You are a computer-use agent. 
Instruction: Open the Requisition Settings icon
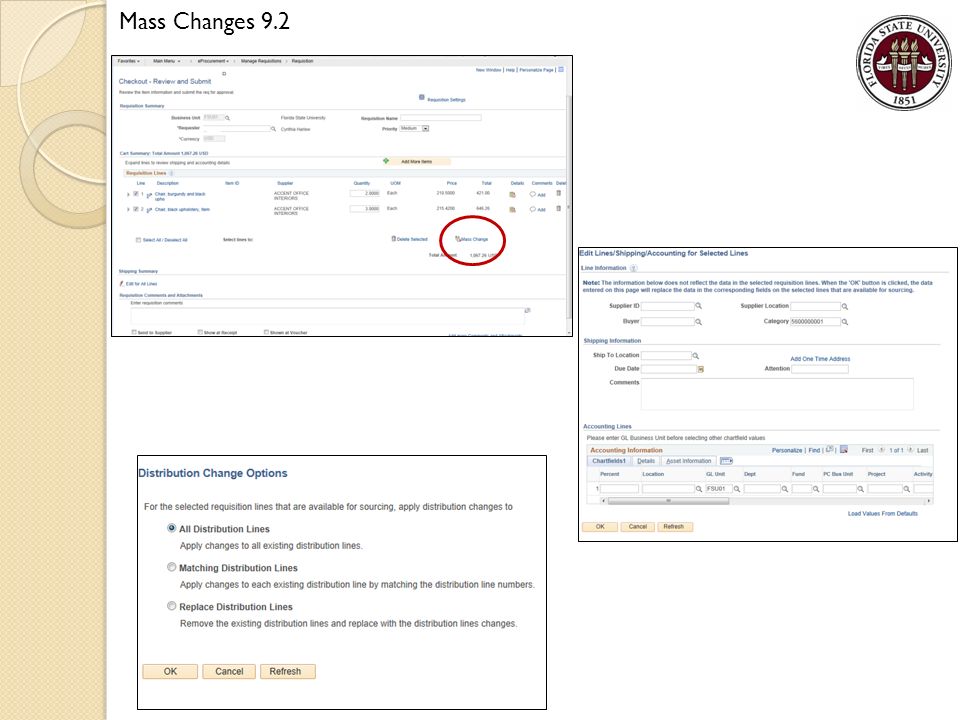[x=421, y=97]
